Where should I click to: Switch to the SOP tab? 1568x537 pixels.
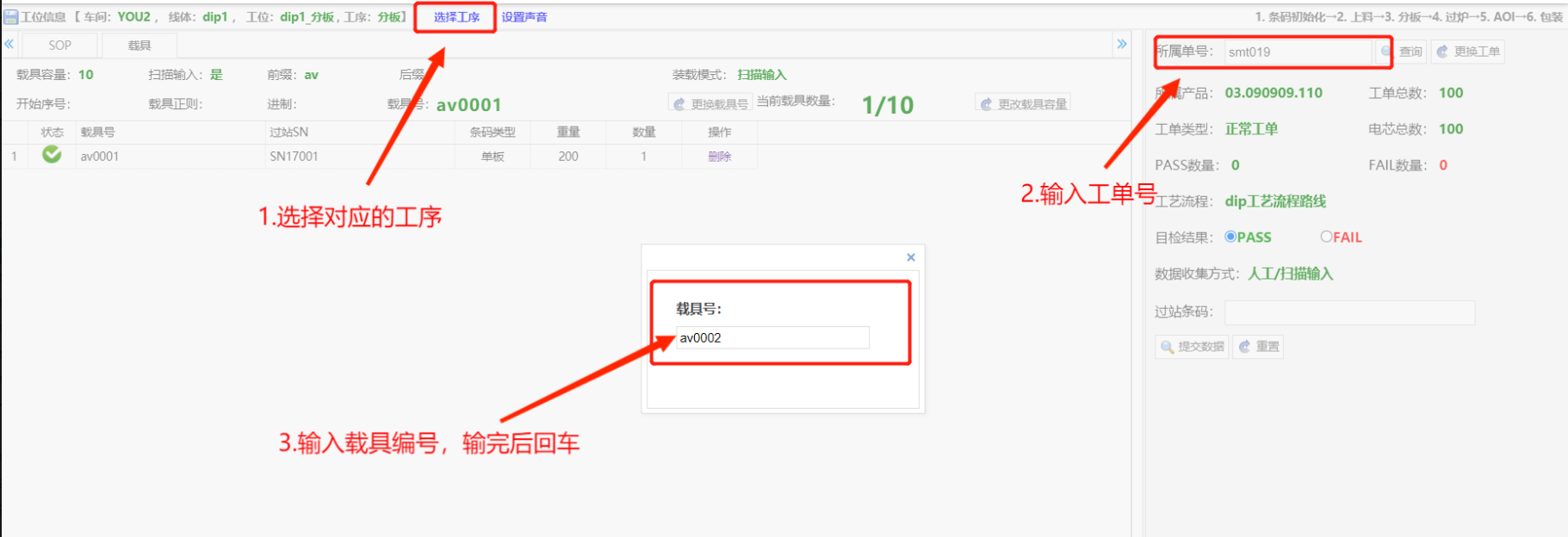click(x=59, y=46)
